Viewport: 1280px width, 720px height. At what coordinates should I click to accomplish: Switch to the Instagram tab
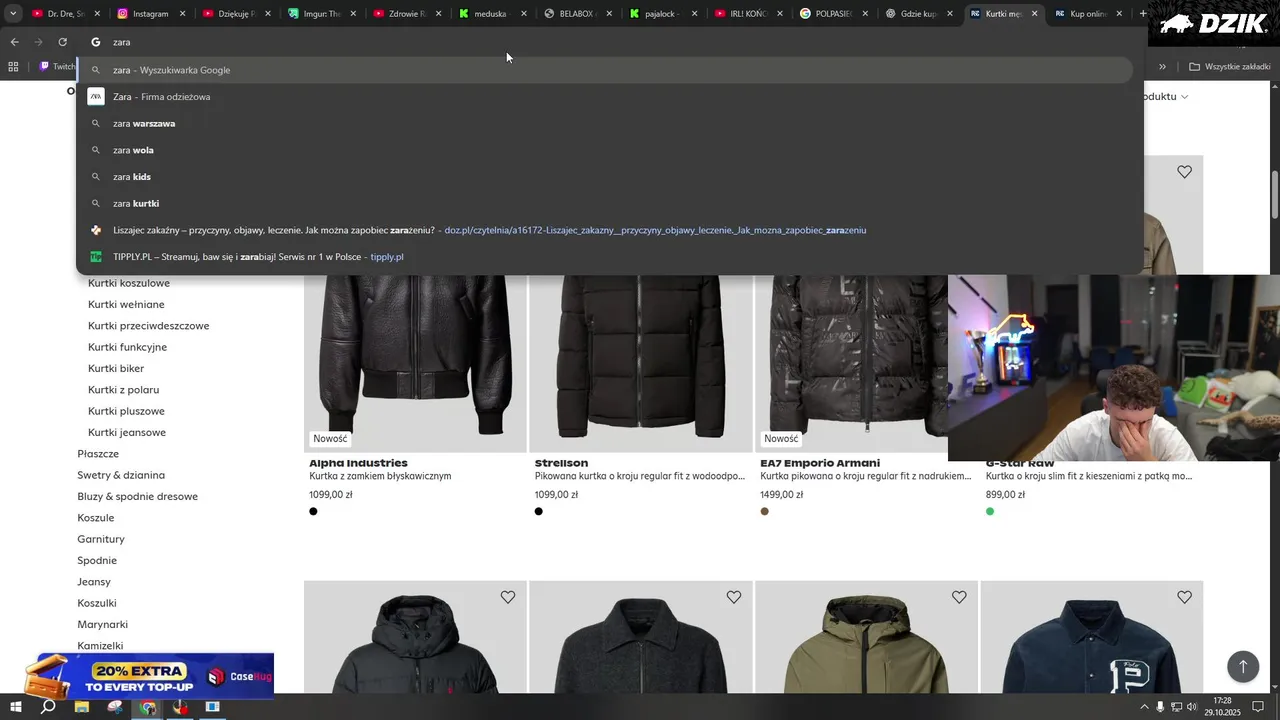[x=152, y=14]
